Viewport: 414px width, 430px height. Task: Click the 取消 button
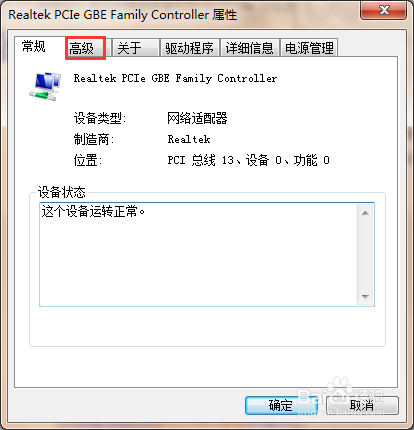(x=362, y=405)
